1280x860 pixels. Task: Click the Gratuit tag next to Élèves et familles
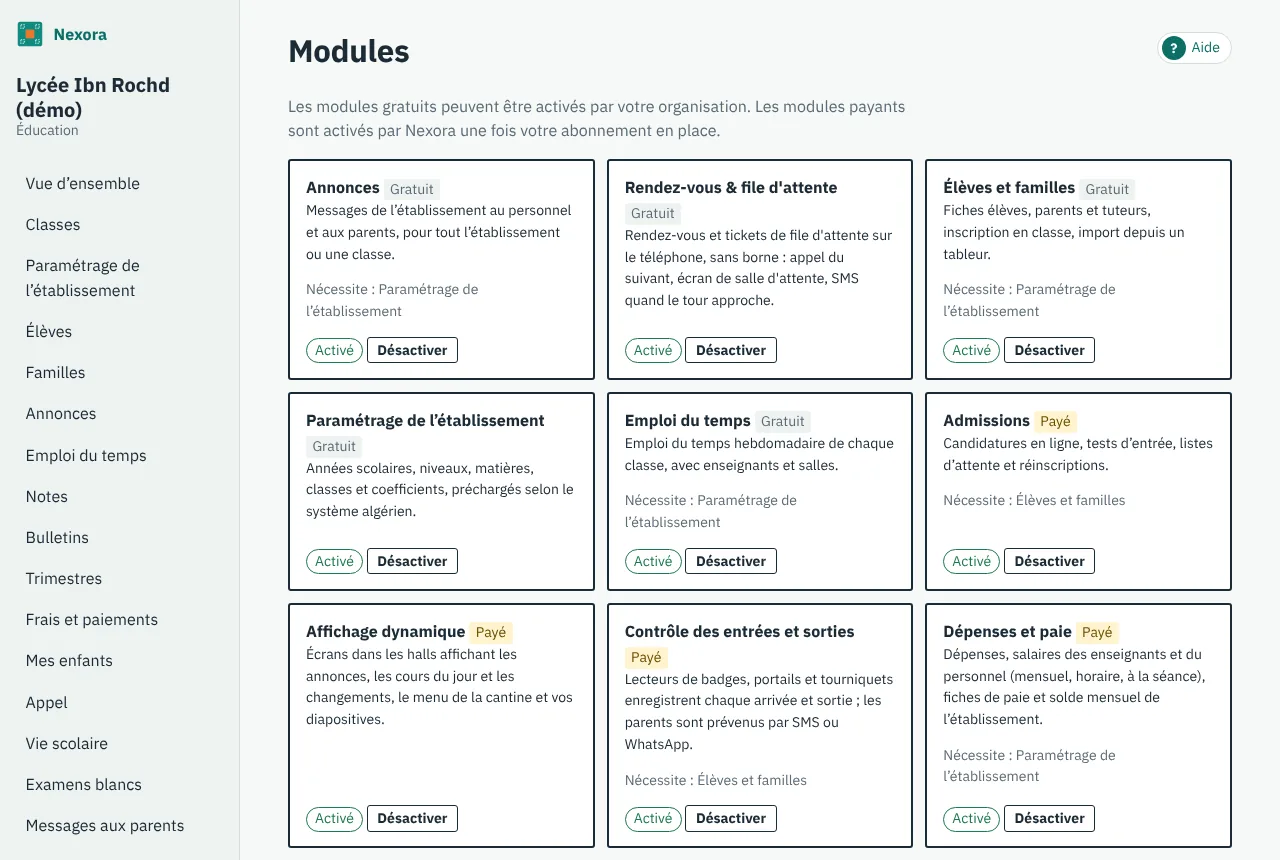click(1107, 189)
